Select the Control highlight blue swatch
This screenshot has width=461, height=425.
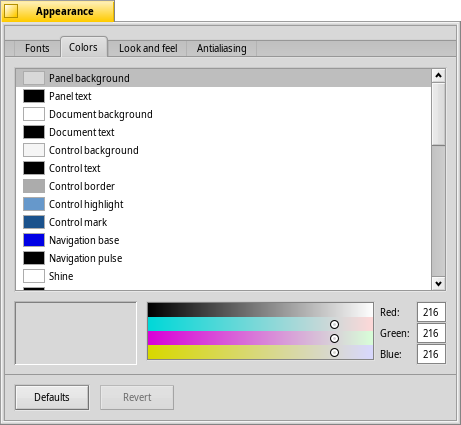[34, 204]
